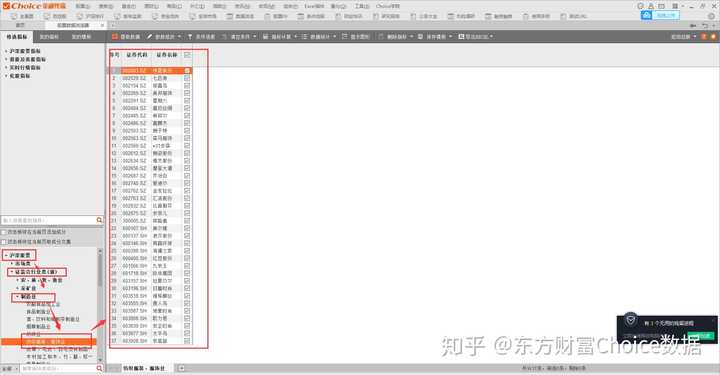Uncheck the checkbox for row 002029.SZ
Screen dimensions: 720x375
187,78
